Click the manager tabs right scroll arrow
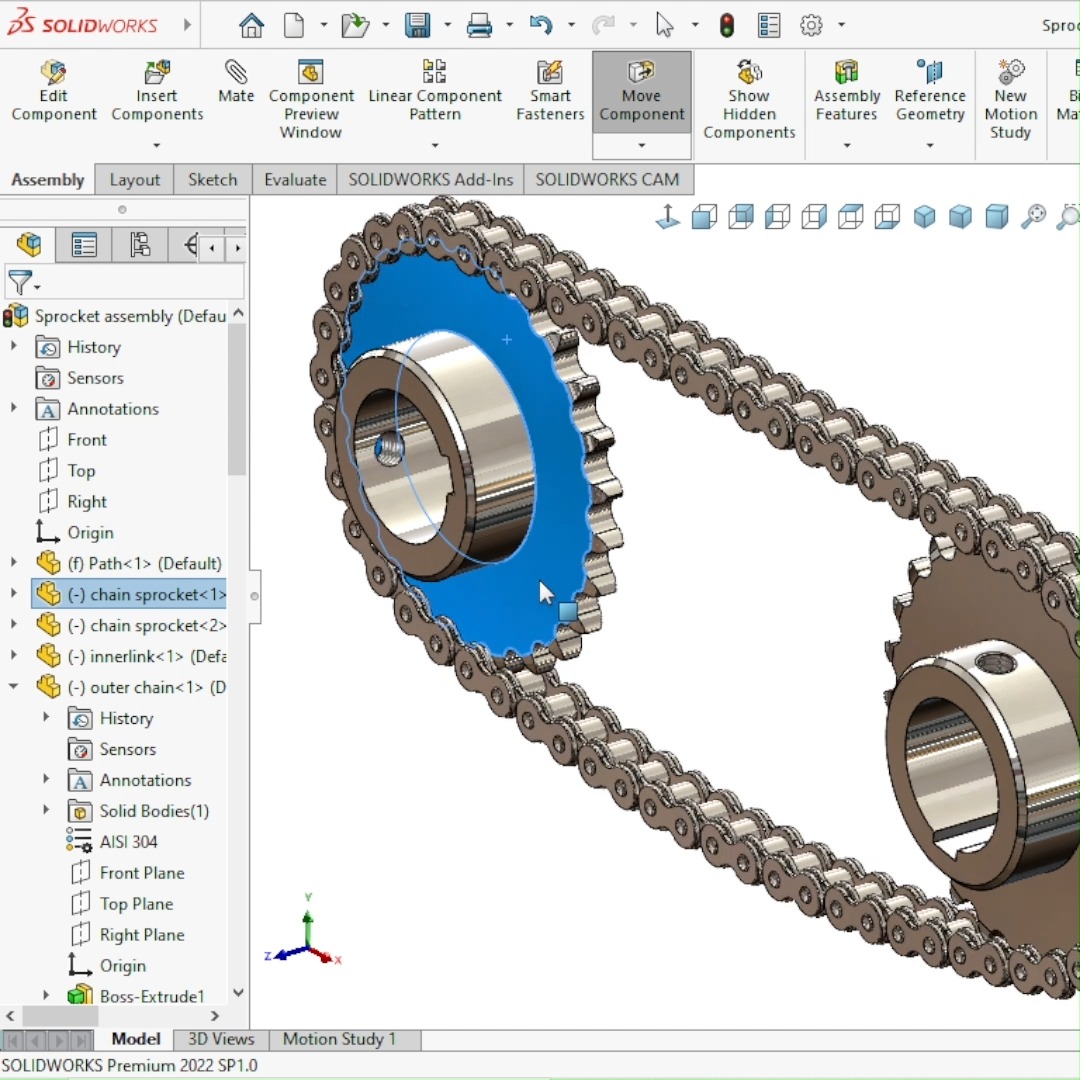The height and width of the screenshot is (1080, 1080). click(238, 248)
